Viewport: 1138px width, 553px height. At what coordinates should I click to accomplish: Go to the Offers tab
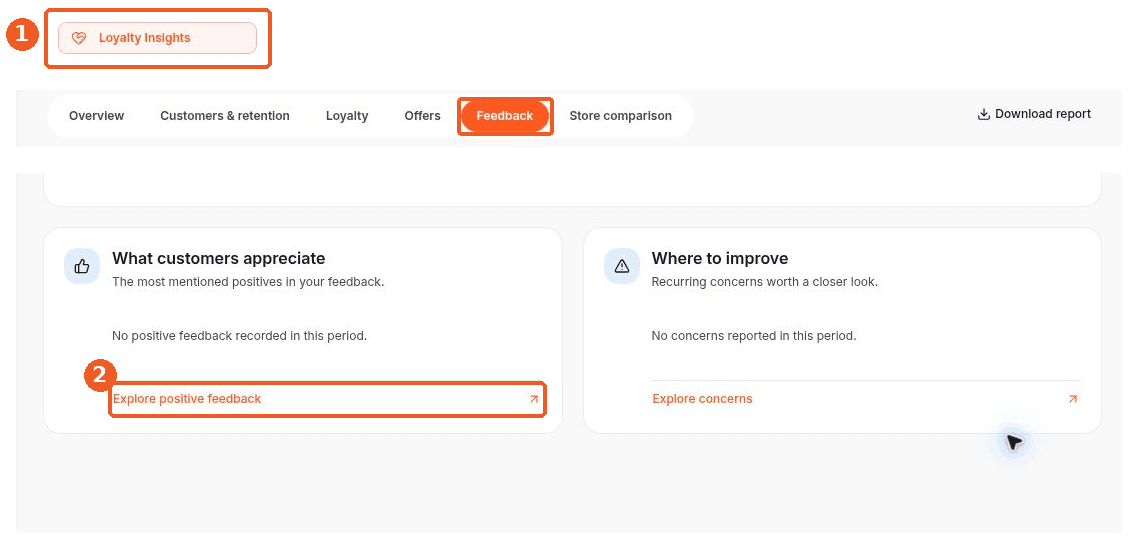[x=422, y=116]
